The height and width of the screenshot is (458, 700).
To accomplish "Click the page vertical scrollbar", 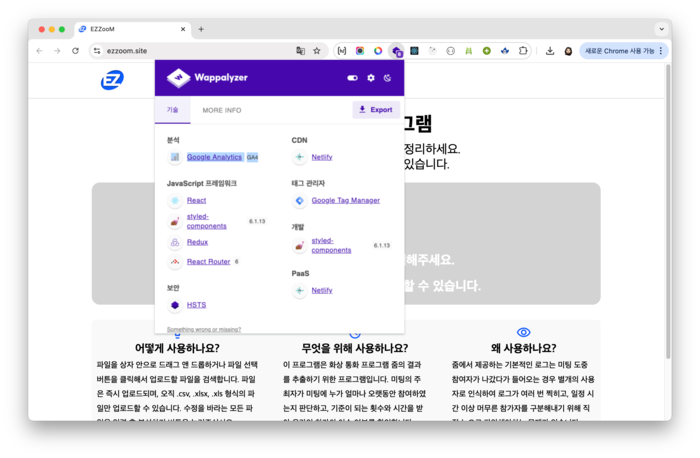I will tap(668, 211).
